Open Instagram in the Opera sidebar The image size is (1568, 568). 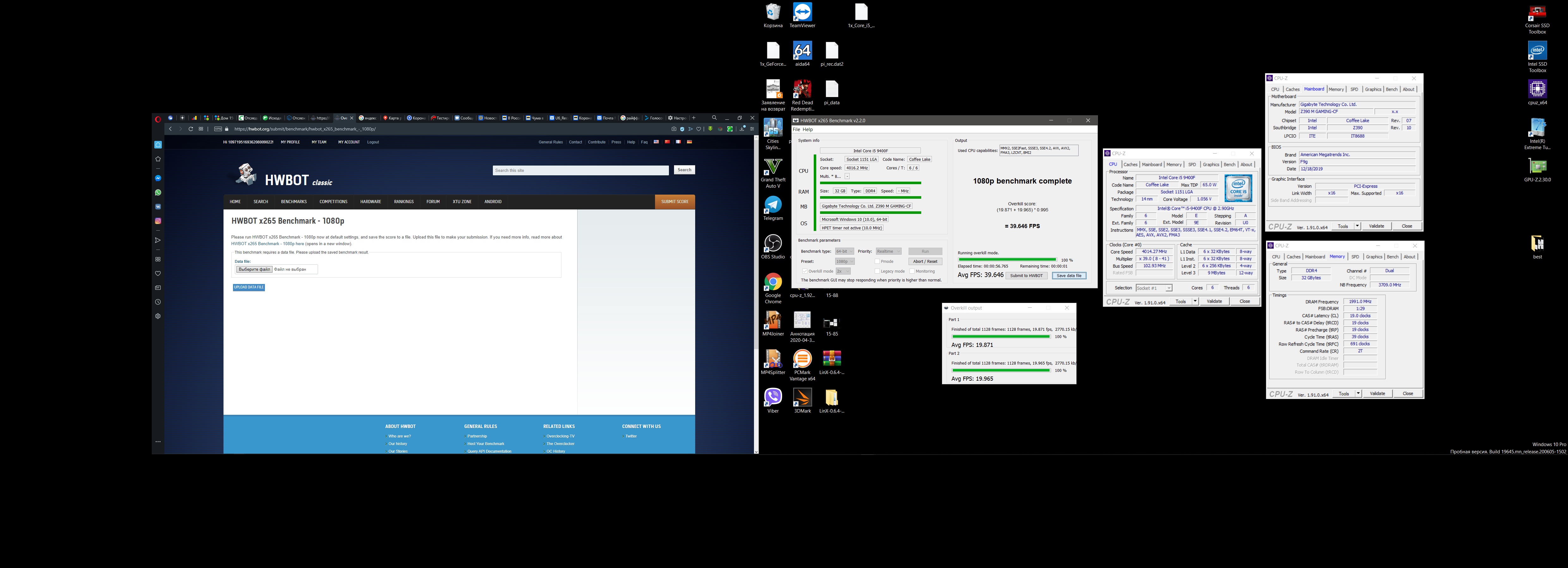[x=158, y=221]
